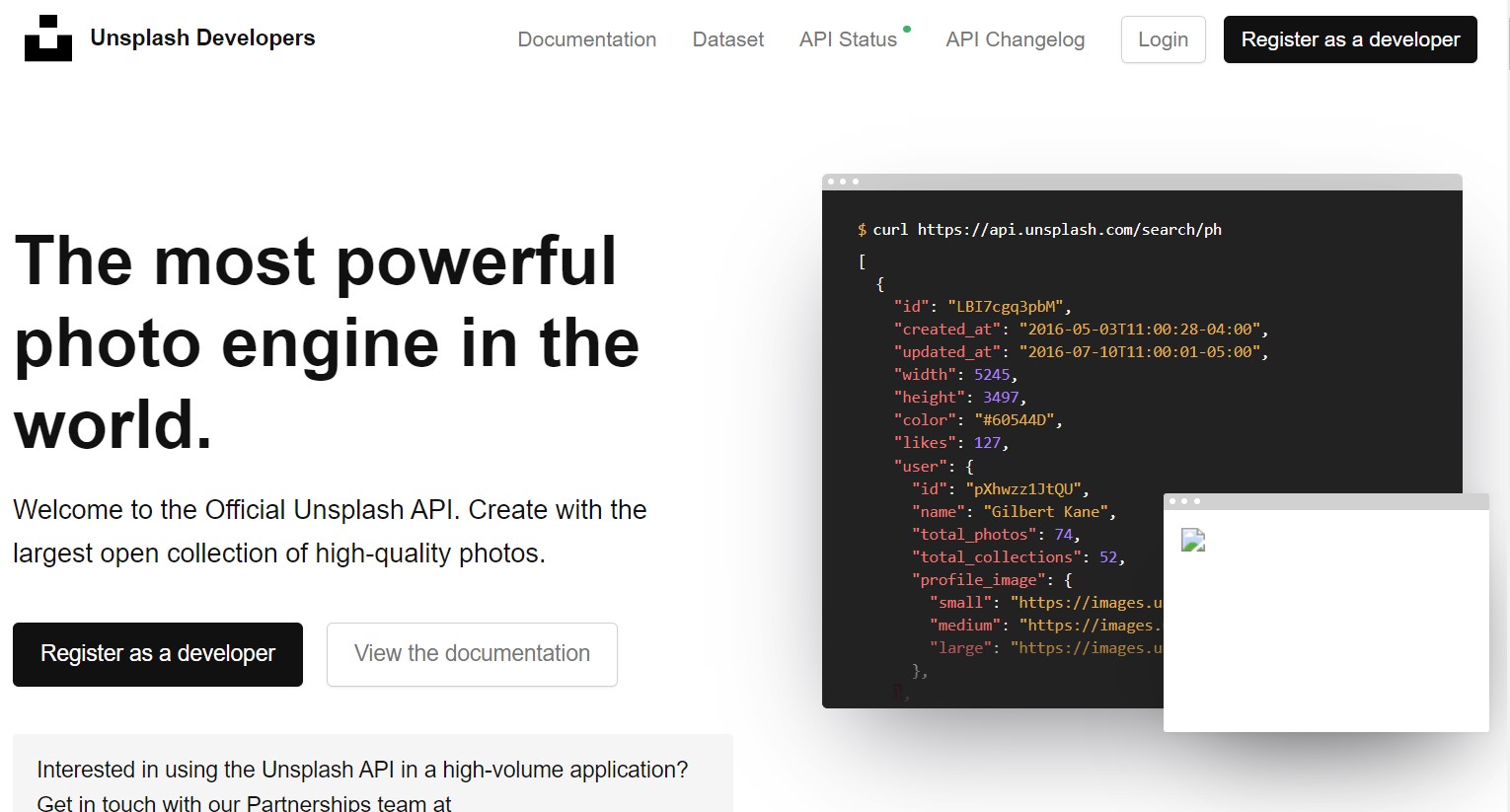Click the broken image icon in white preview window
The width and height of the screenshot is (1510, 812).
pyautogui.click(x=1193, y=540)
